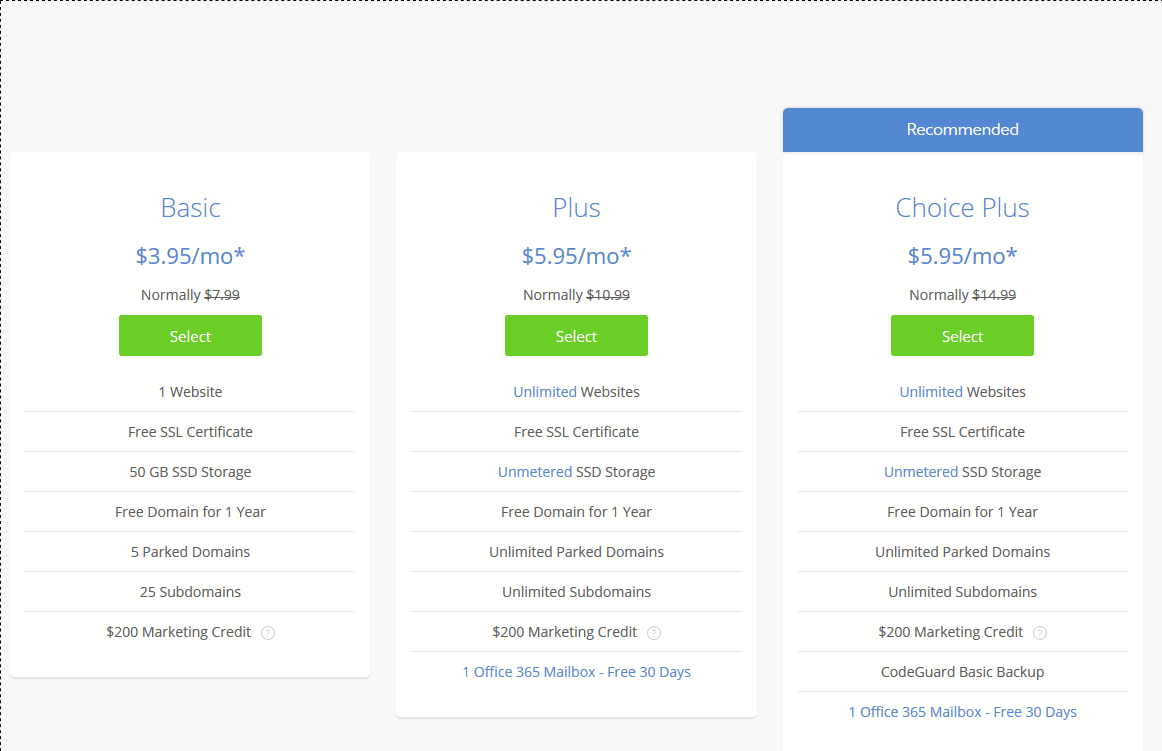The width and height of the screenshot is (1162, 751).
Task: Click Choice Plus Unlimited Websites feature
Action: tap(963, 391)
